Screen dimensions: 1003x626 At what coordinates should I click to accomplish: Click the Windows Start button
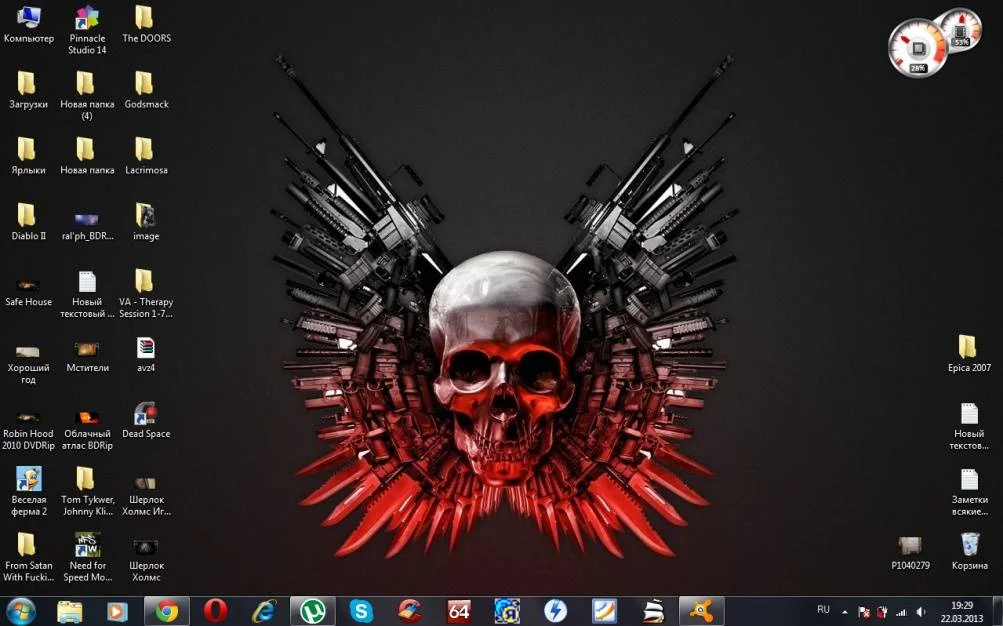(20, 611)
